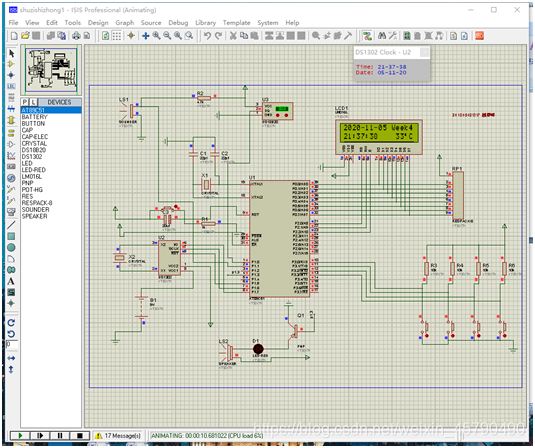Click the 'P' pick devices button
This screenshot has height=448, width=535.
pyautogui.click(x=25, y=102)
